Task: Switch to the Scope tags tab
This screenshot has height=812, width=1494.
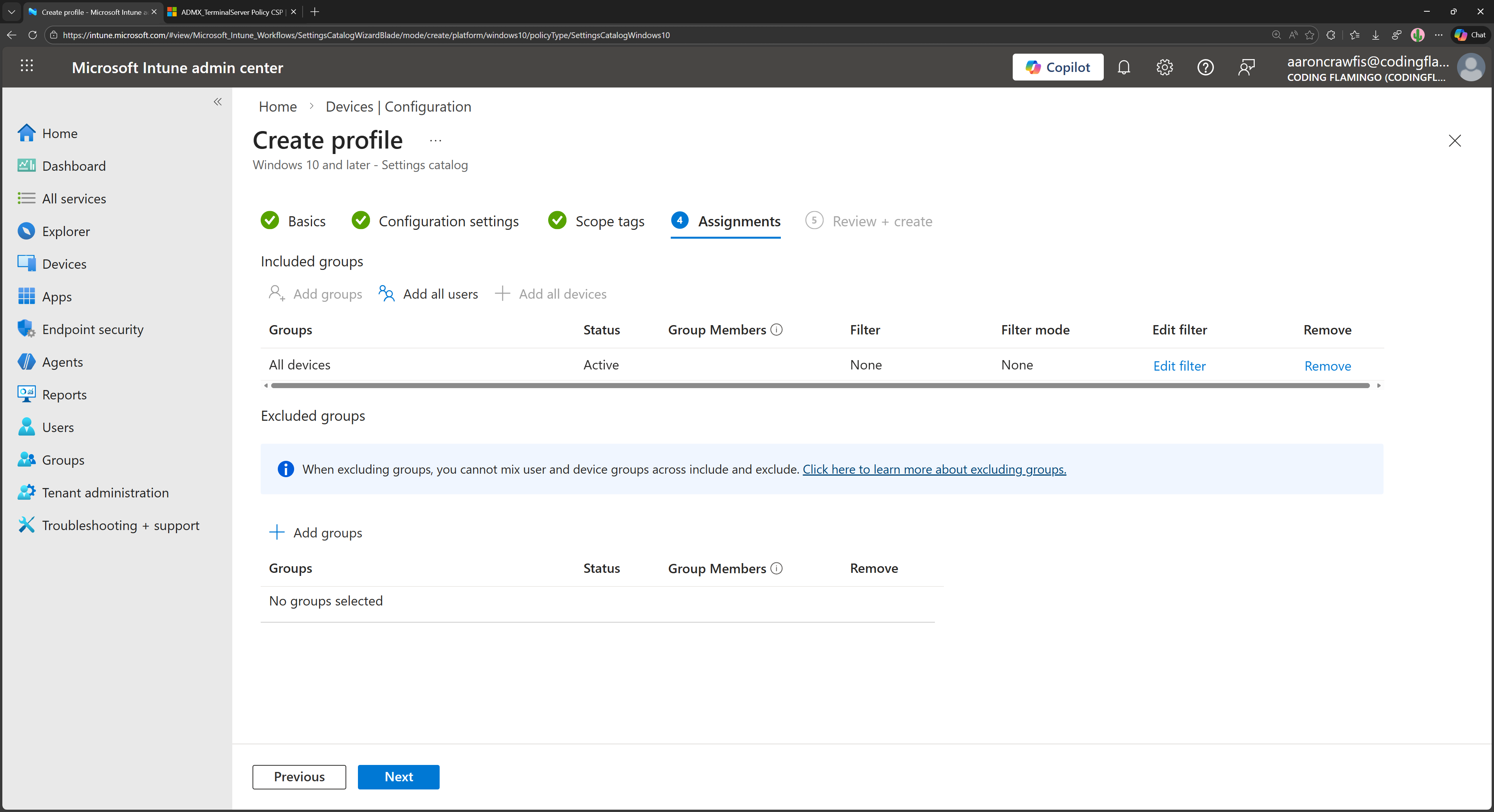Action: (x=610, y=221)
